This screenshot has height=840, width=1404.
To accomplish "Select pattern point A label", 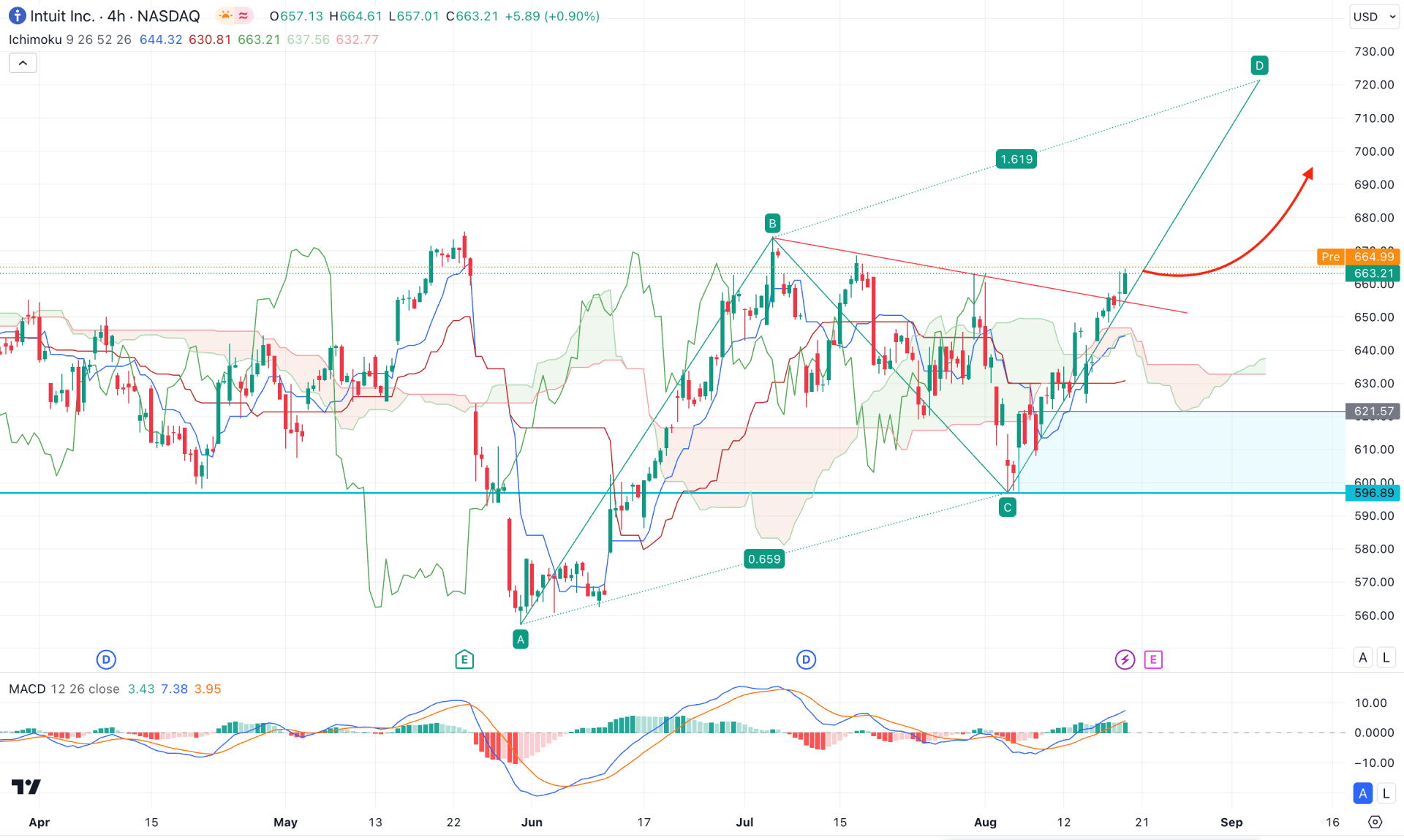I will [521, 640].
